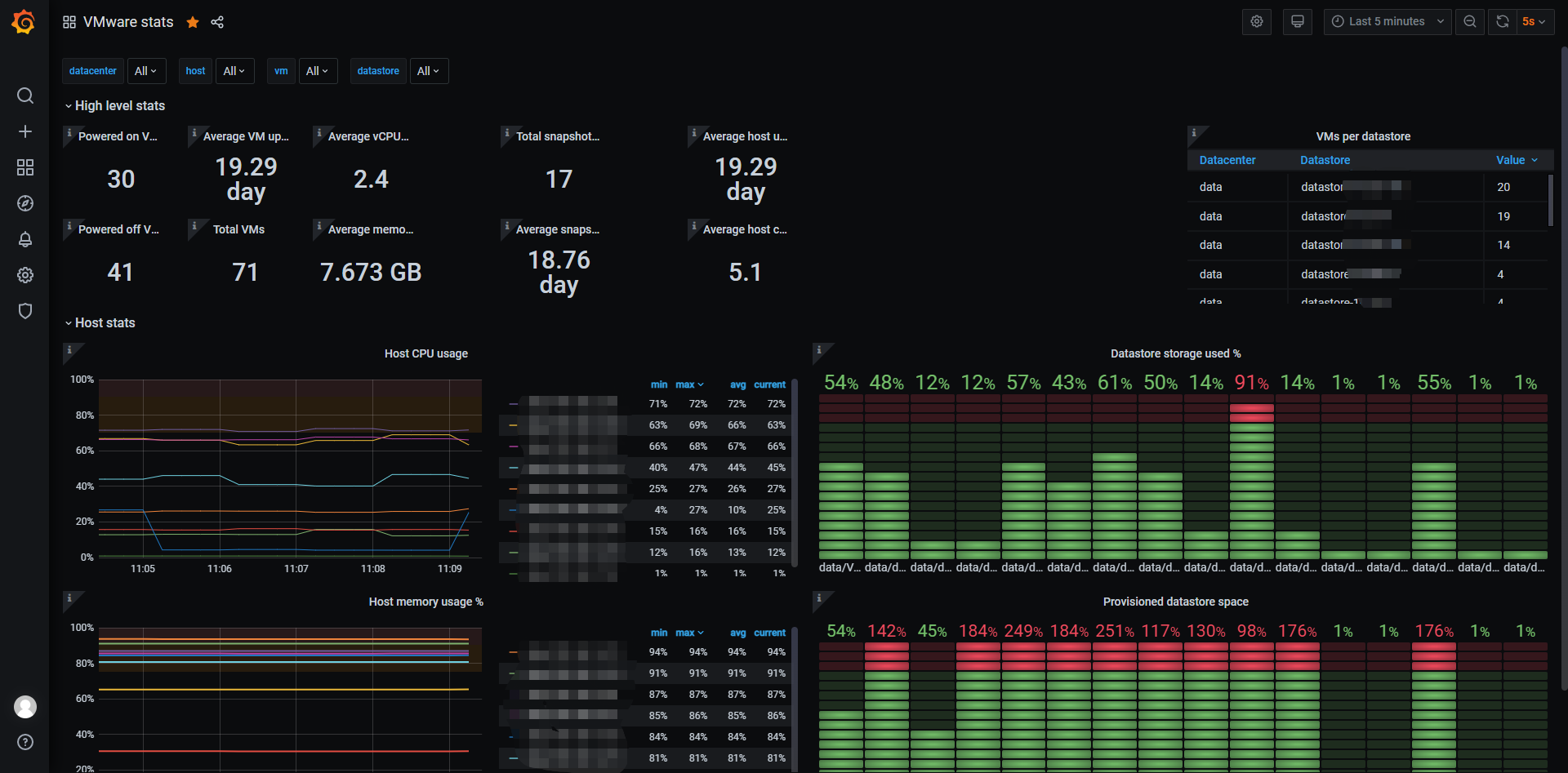The image size is (1568, 773).
Task: Sort table by Value column
Action: [1517, 160]
